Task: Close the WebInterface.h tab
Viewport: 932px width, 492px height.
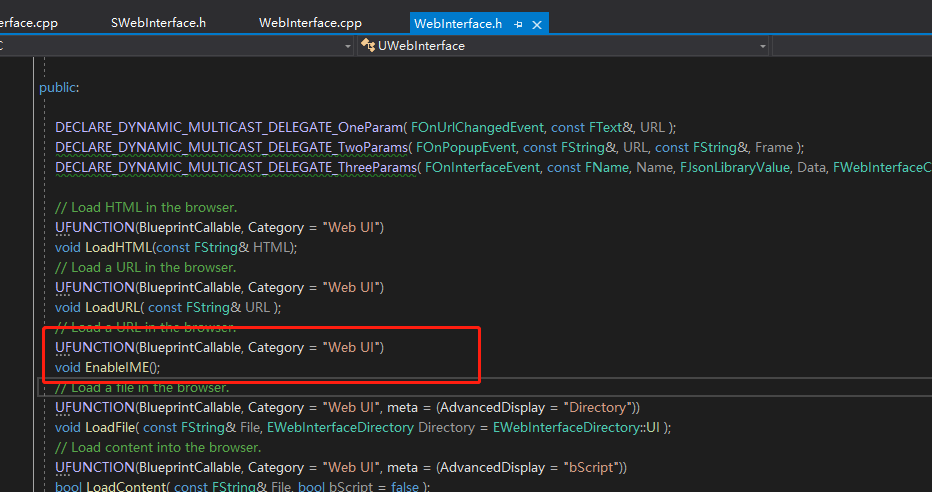Action: click(x=538, y=23)
